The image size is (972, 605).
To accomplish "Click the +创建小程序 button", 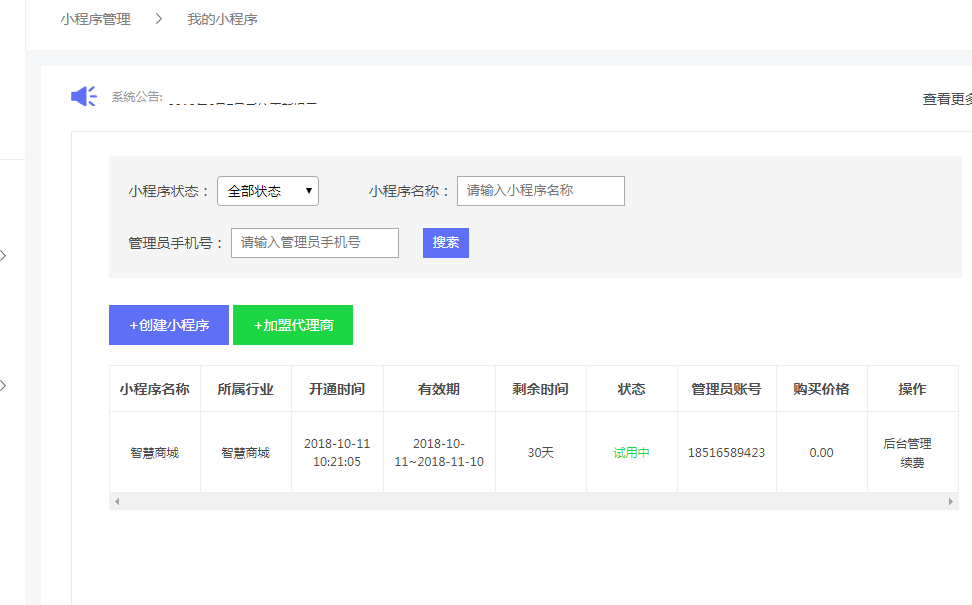I will (169, 325).
